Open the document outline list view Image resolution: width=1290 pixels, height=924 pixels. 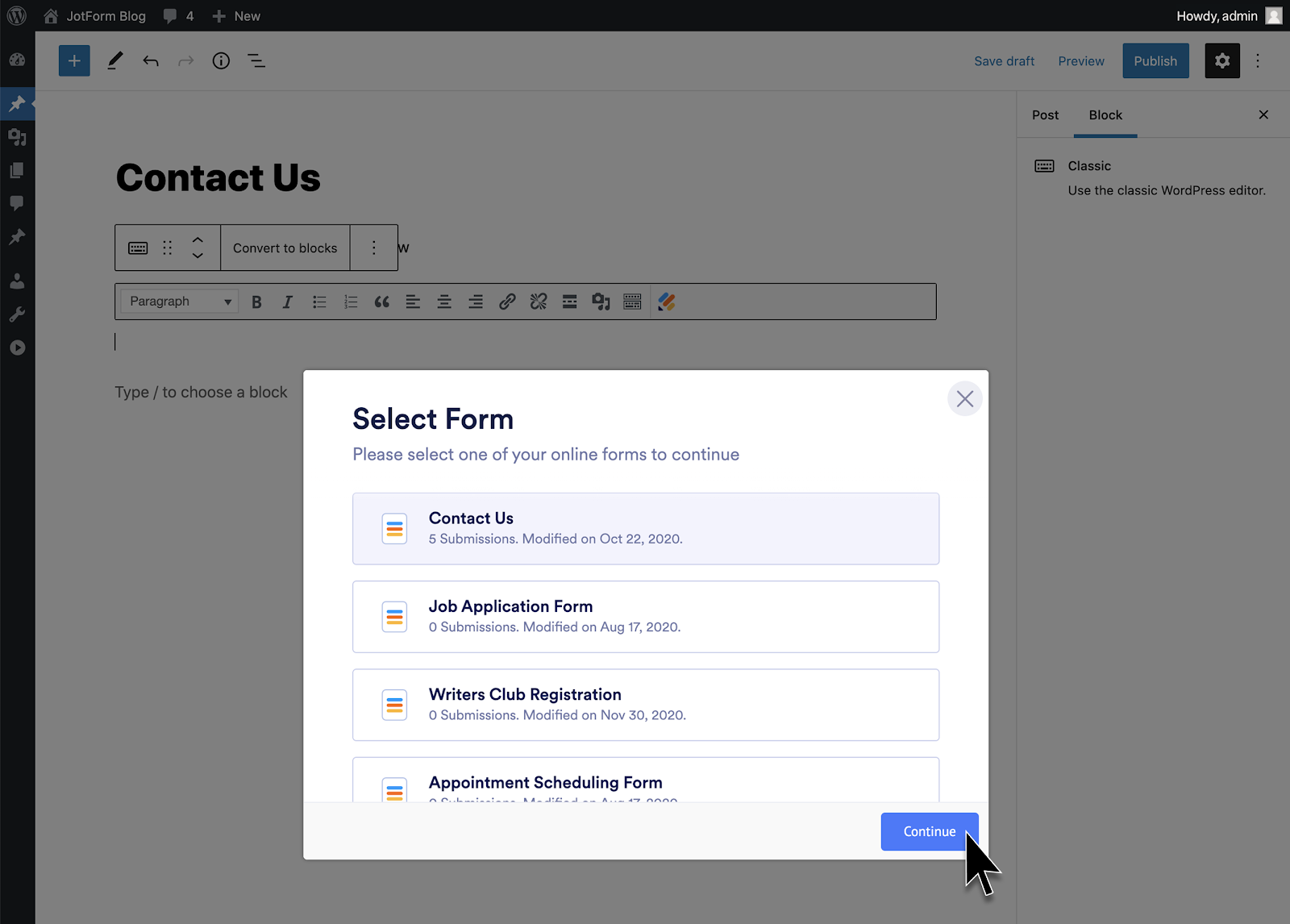point(256,61)
